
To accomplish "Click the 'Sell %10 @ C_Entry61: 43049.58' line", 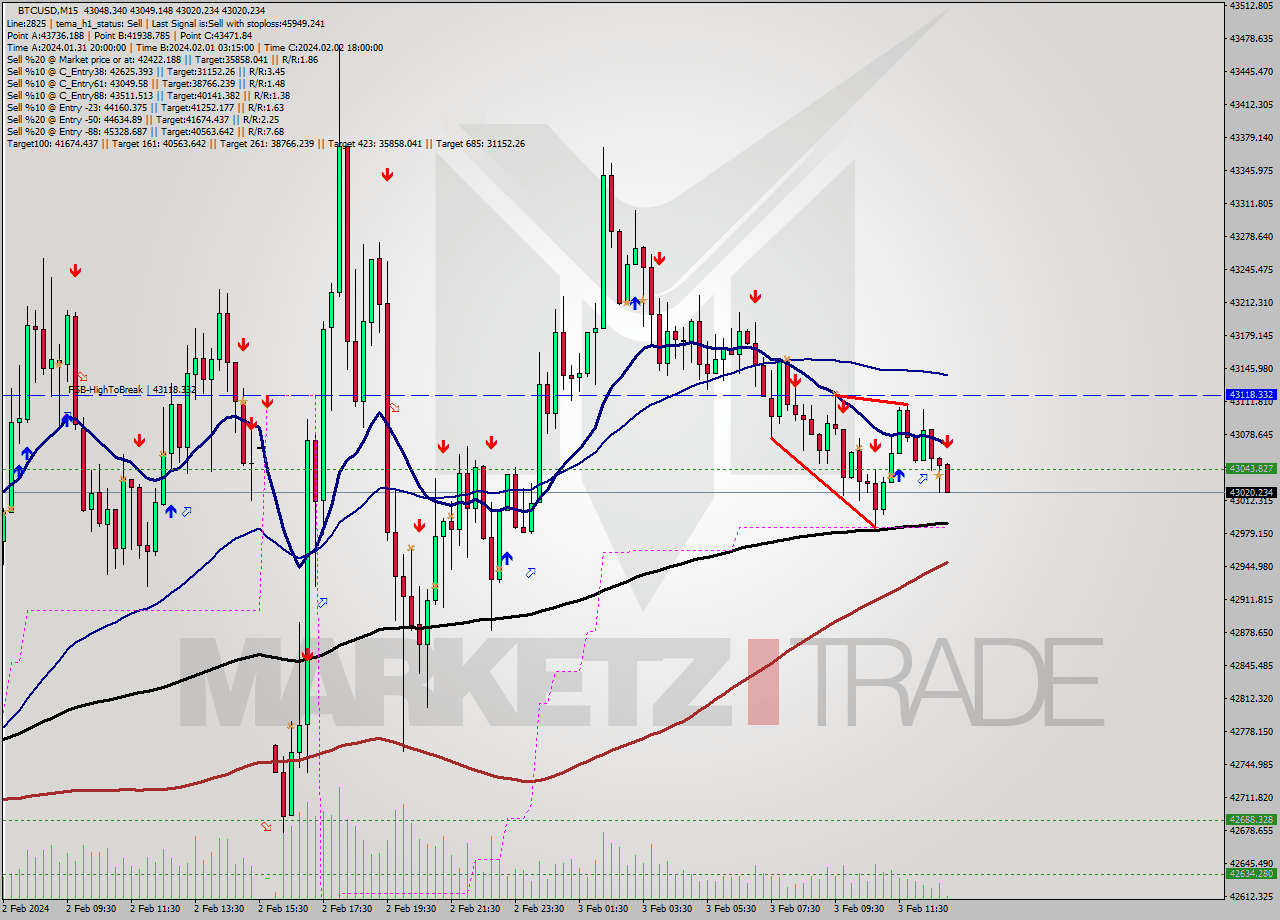I will point(145,83).
